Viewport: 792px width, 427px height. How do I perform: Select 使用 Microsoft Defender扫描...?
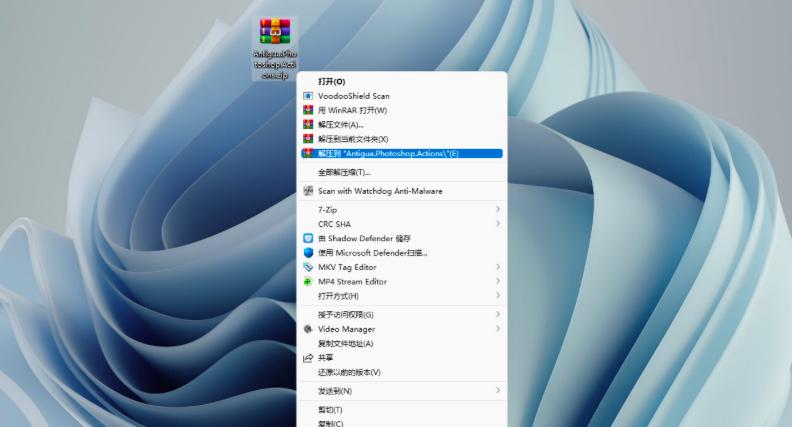point(402,252)
